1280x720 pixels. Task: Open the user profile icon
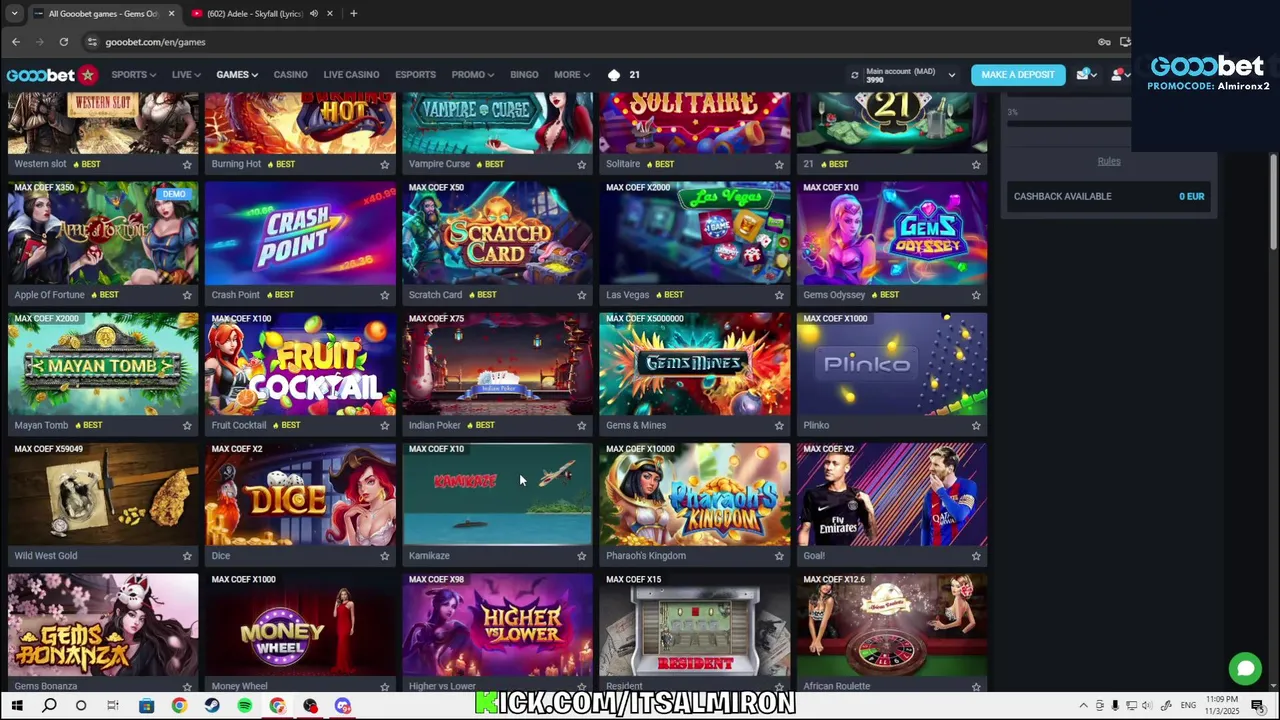coord(1117,75)
